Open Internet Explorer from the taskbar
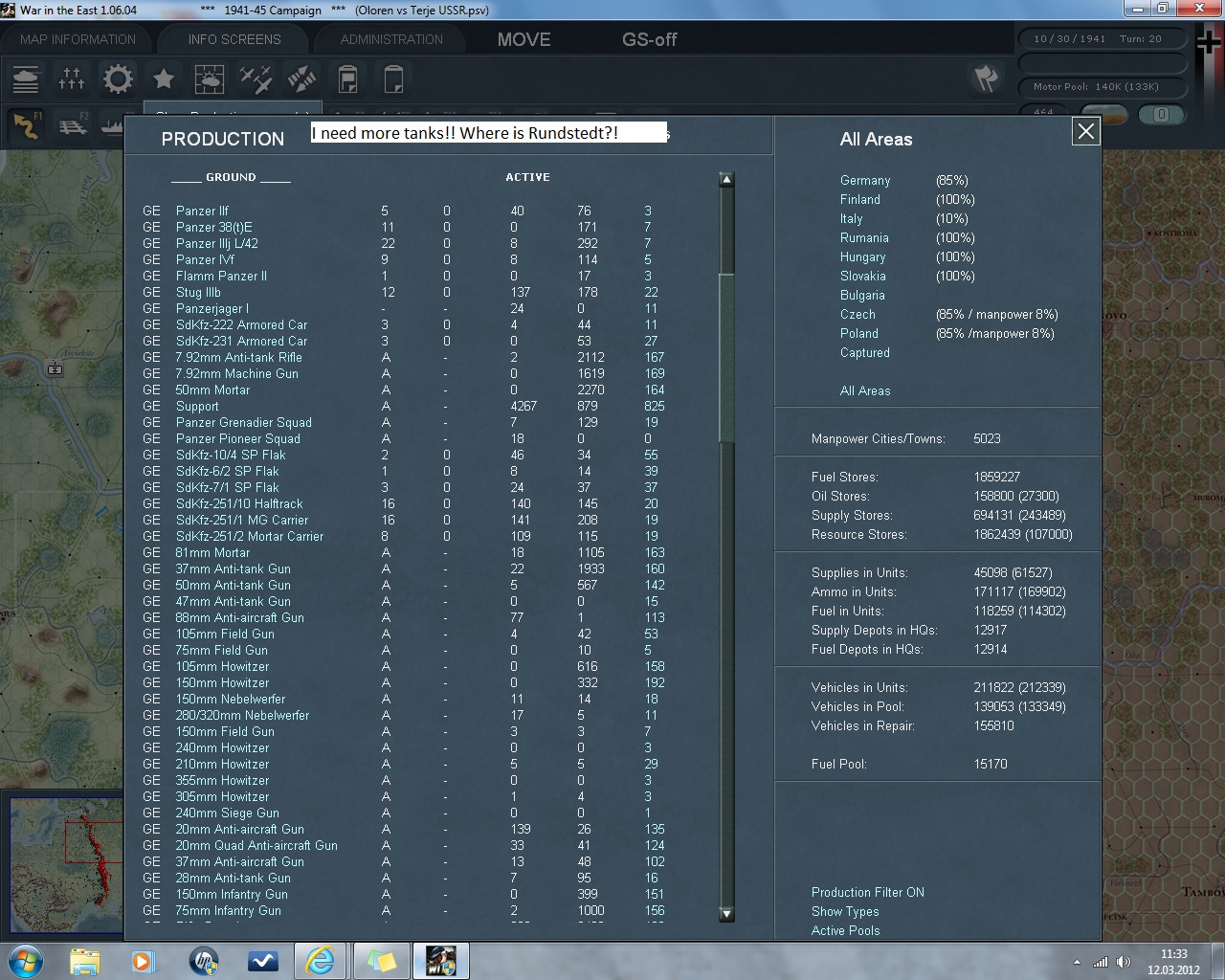 [321, 961]
